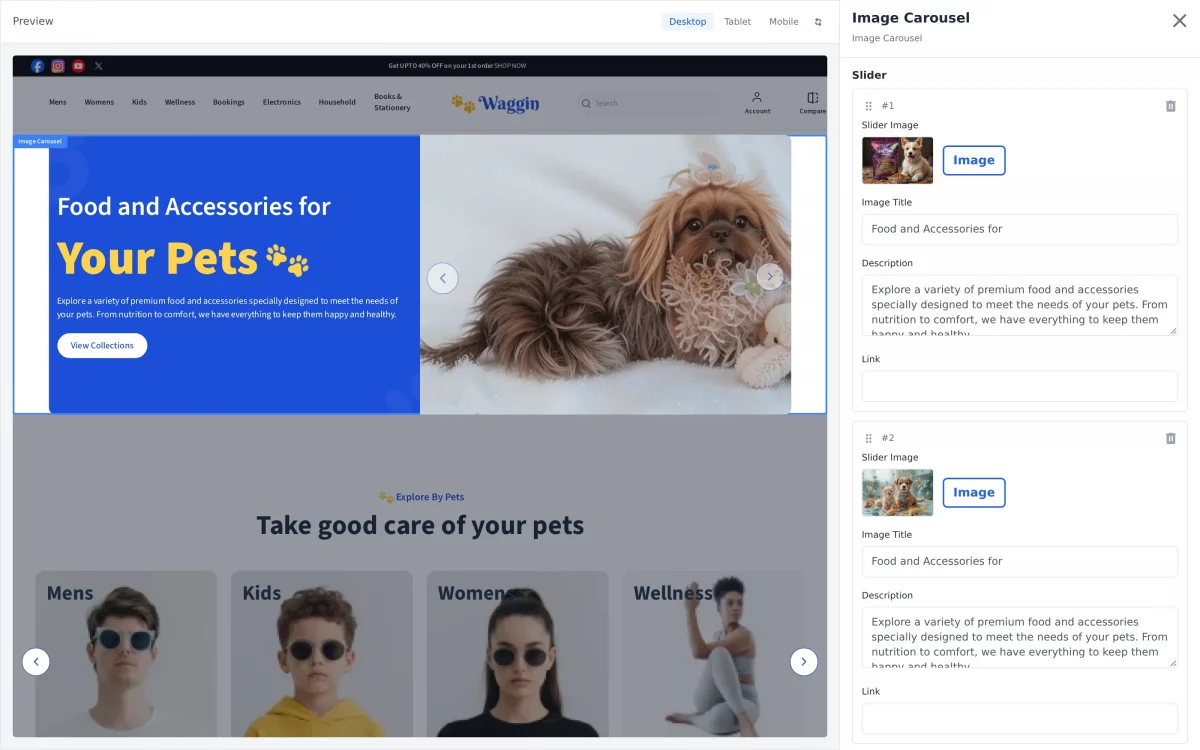Focus the store Search field
1200x750 pixels.
pyautogui.click(x=648, y=103)
